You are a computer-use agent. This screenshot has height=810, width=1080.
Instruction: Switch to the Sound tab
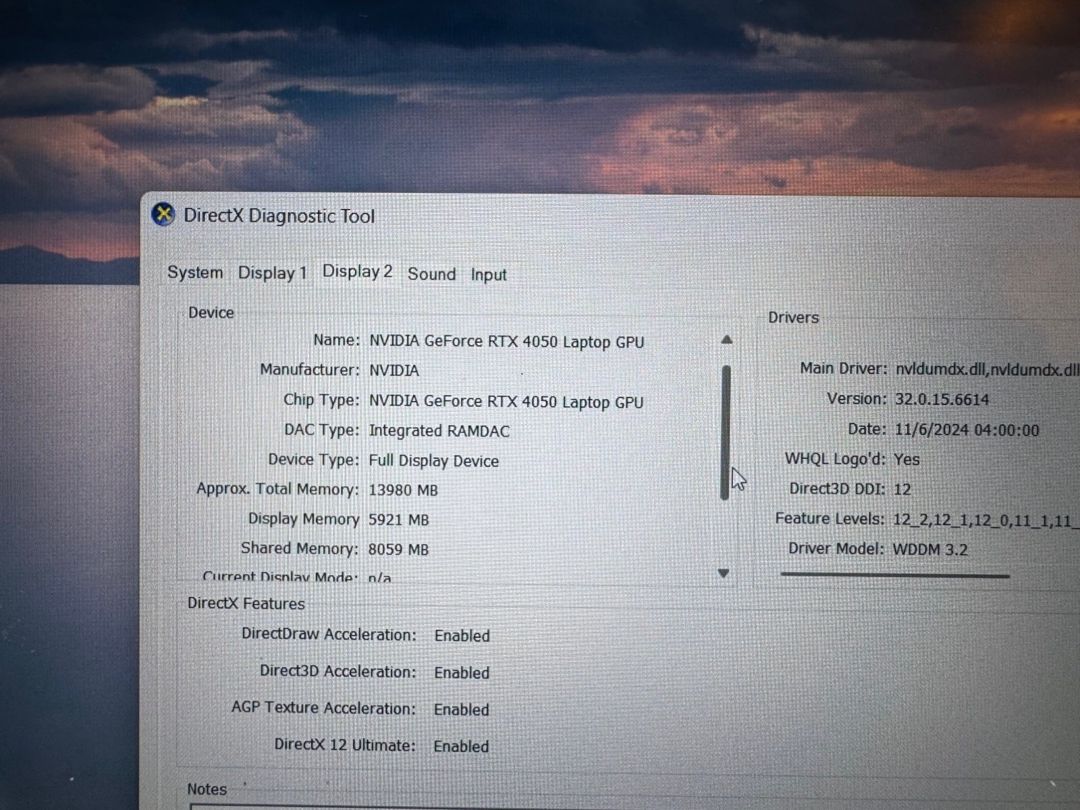[431, 274]
